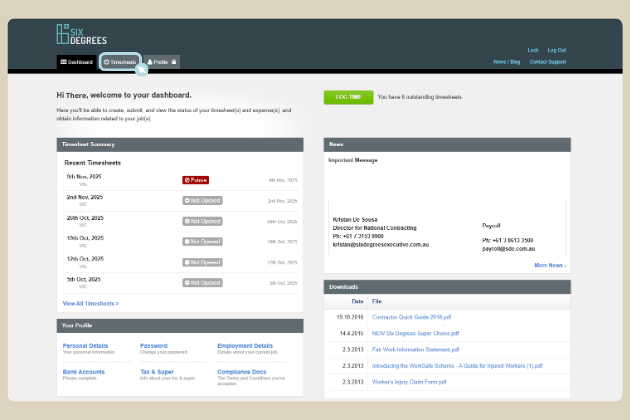Download the WorkSafe Scheme guide pdf
This screenshot has height=420, width=630.
457,366
